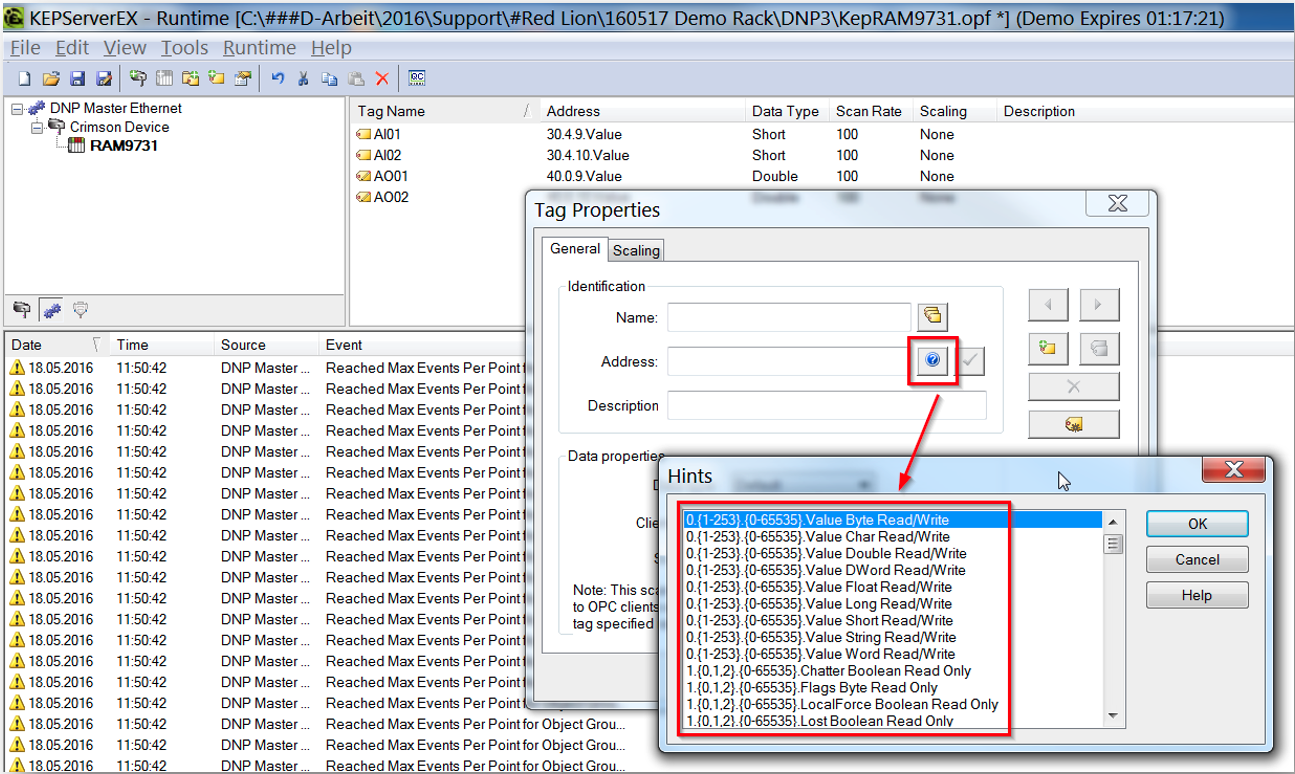This screenshot has width=1295, height=774.
Task: Open the File menu
Action: [25, 48]
